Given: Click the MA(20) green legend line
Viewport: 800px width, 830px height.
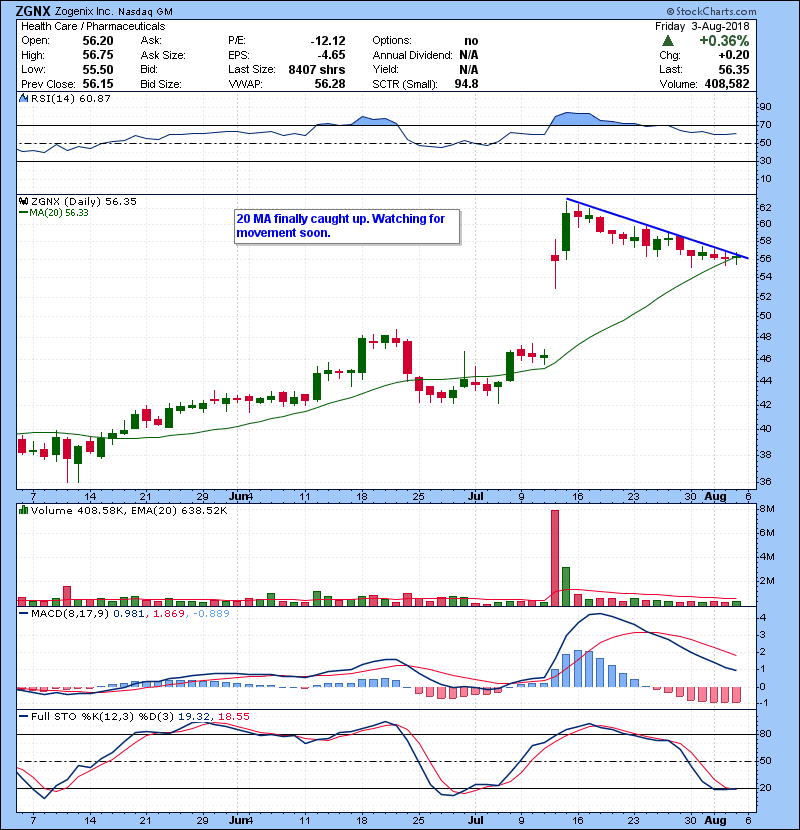Looking at the screenshot, I should (23, 213).
